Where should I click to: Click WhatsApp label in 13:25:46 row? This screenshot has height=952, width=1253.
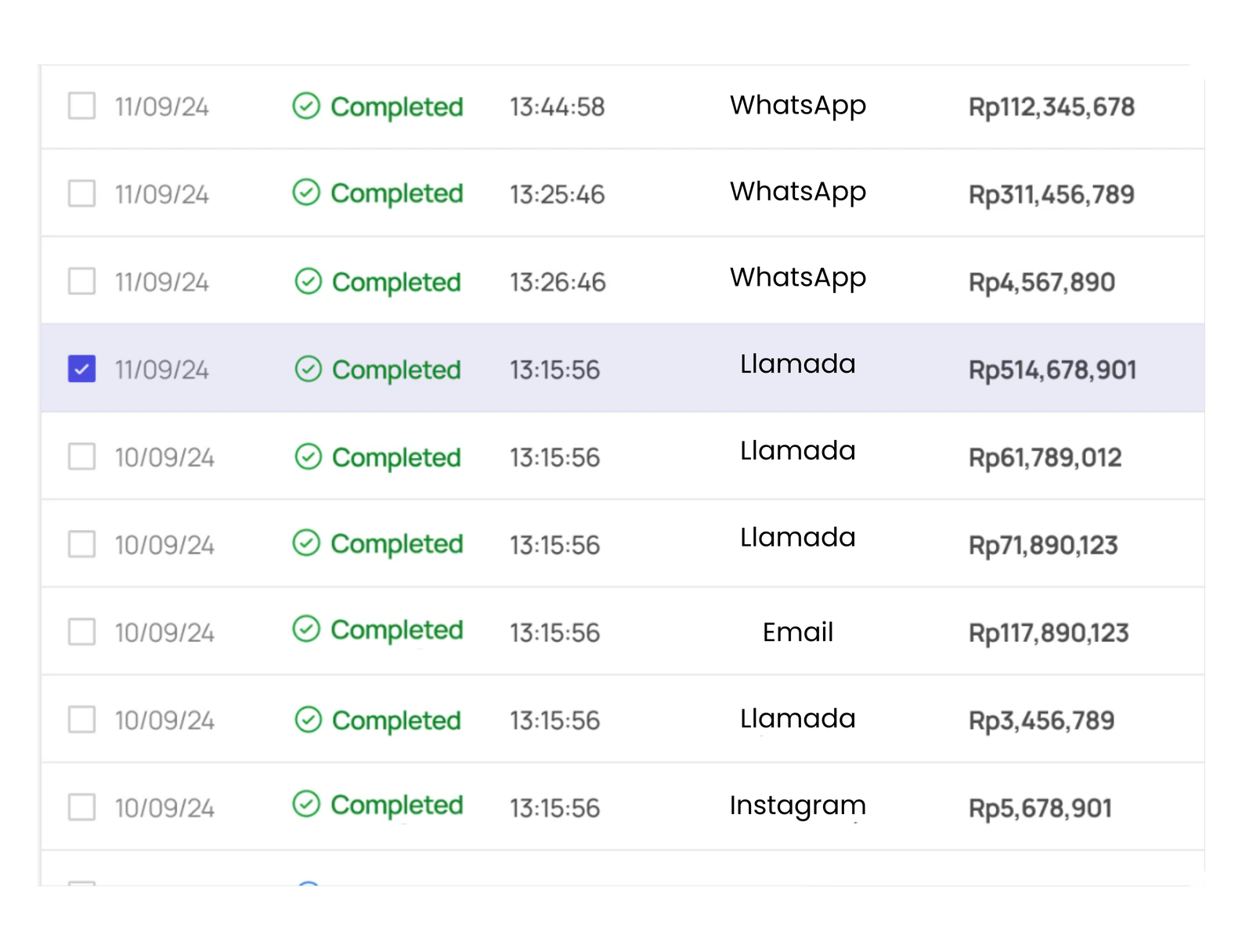[x=797, y=192]
